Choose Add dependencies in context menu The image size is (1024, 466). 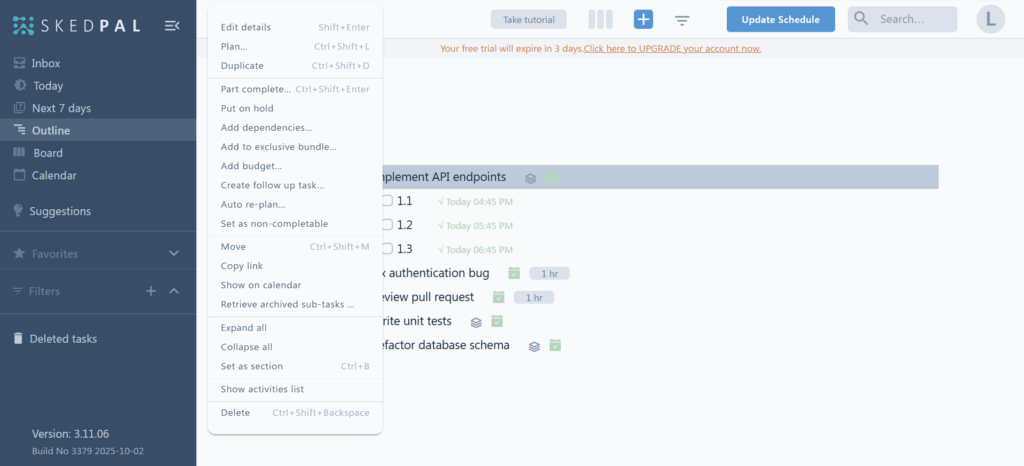pos(266,128)
